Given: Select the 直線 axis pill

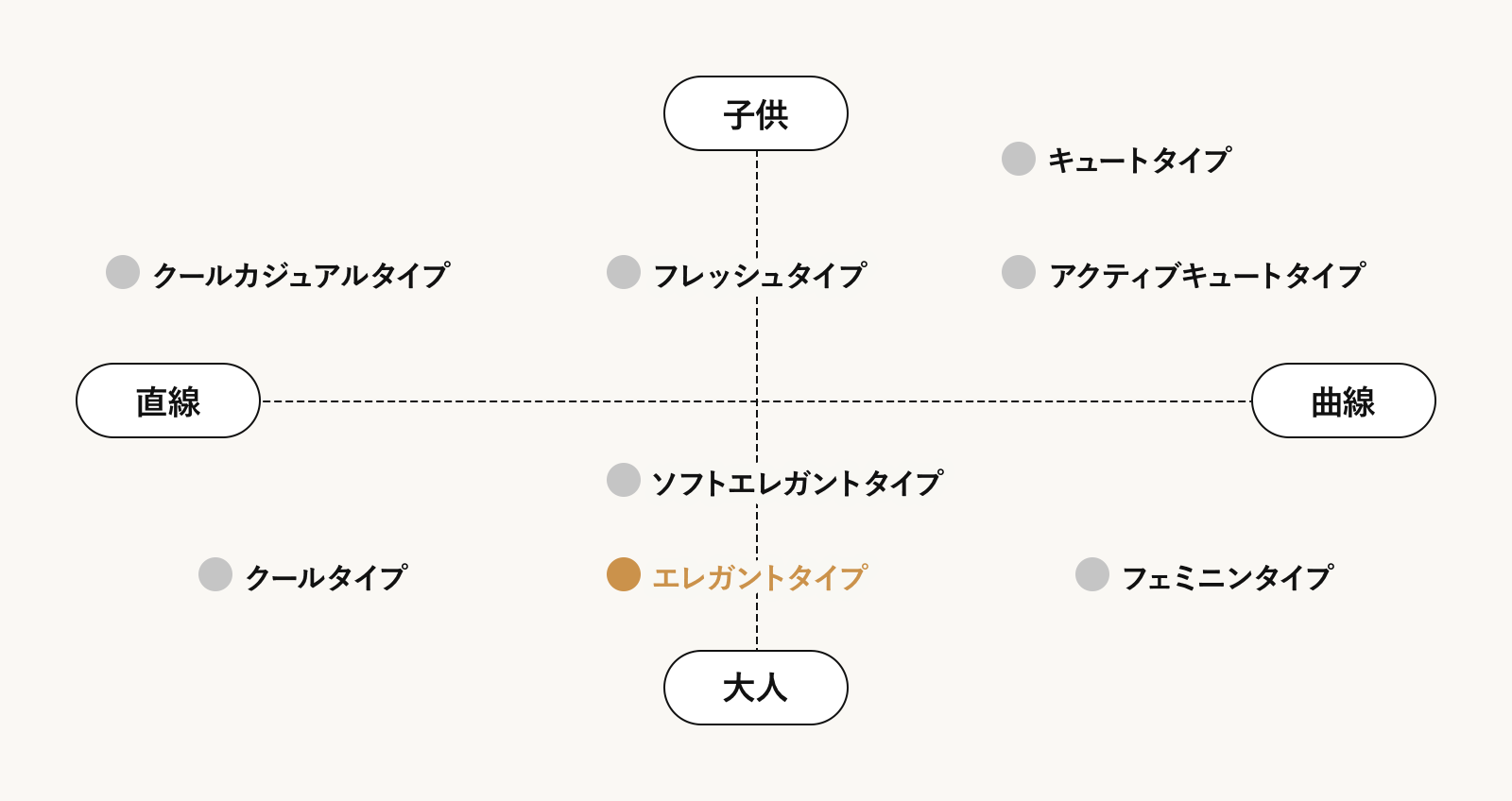Looking at the screenshot, I should 168,400.
